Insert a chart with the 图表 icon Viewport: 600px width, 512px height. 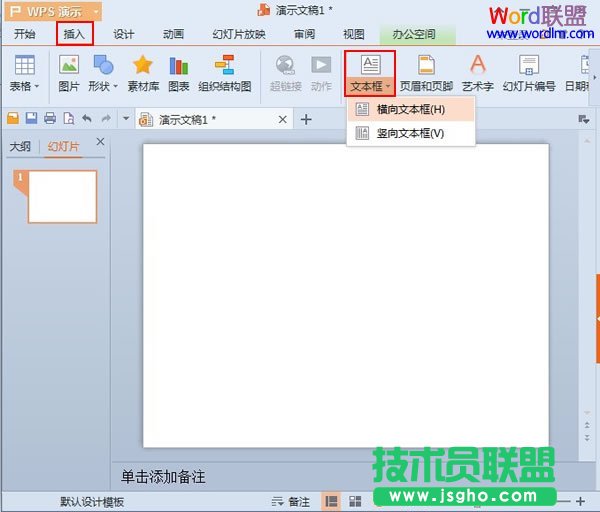pos(179,66)
